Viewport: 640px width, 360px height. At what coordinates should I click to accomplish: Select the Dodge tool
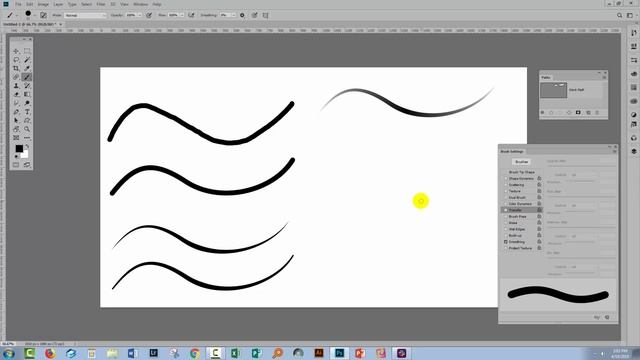[x=27, y=103]
